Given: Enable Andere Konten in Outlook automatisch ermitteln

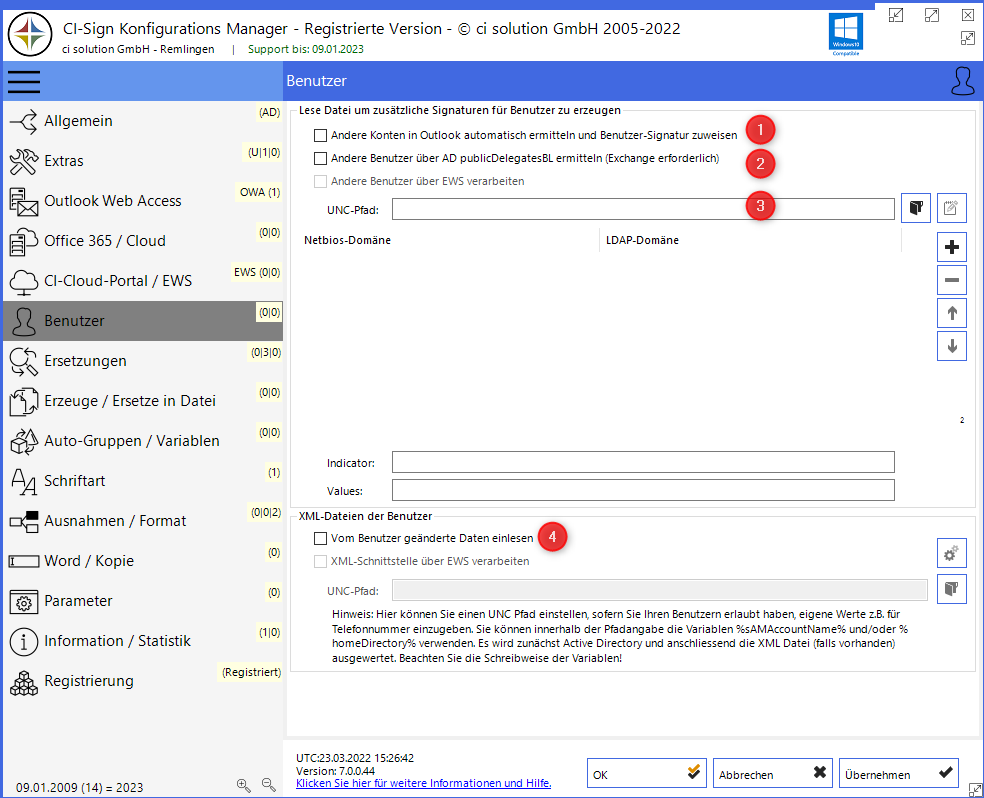Looking at the screenshot, I should [x=320, y=135].
